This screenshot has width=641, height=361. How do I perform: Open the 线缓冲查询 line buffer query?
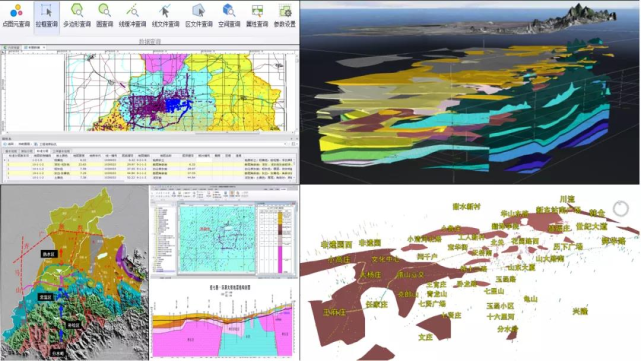pos(132,16)
